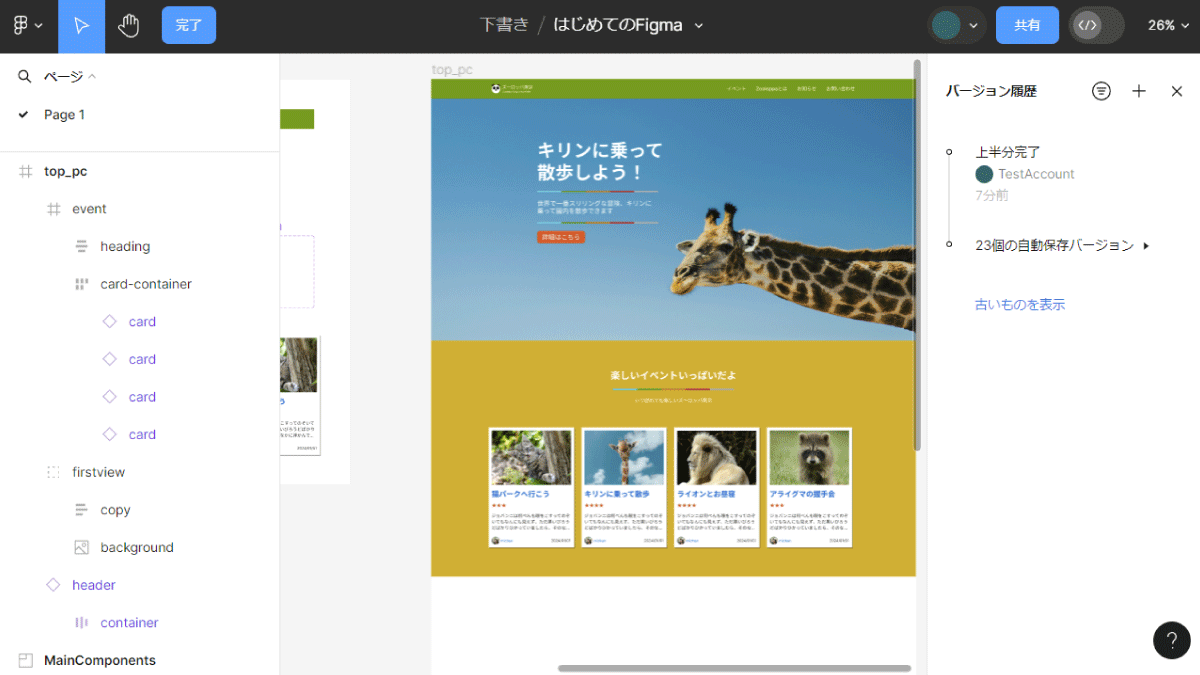Screen dimensions: 1200x675
Task: Click the image icon beside background
Action: coord(81,547)
